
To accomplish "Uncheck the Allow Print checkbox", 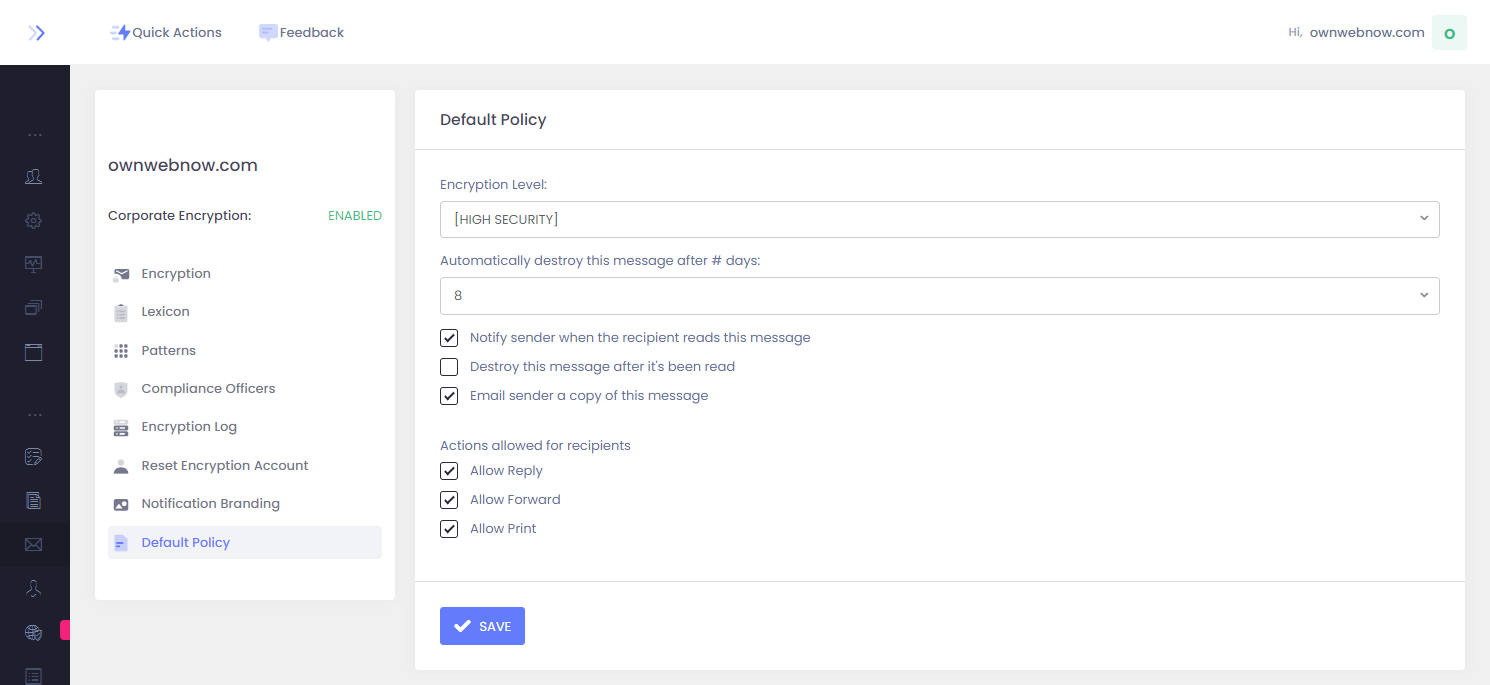I will coord(449,529).
